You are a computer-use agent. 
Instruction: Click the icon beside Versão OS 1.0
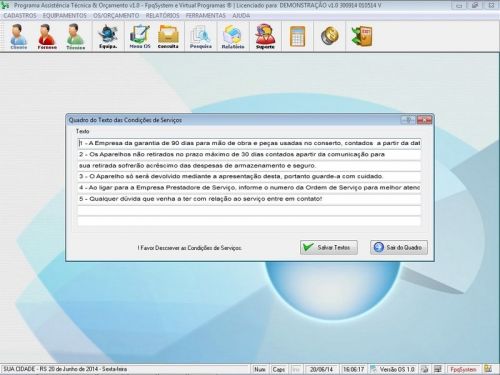[374, 369]
